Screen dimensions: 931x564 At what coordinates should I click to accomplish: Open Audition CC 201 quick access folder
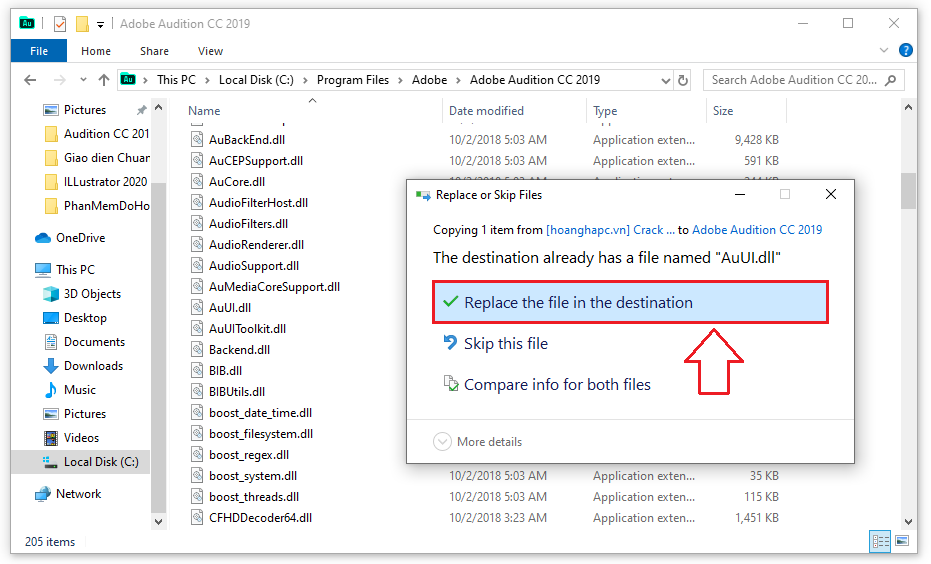97,134
